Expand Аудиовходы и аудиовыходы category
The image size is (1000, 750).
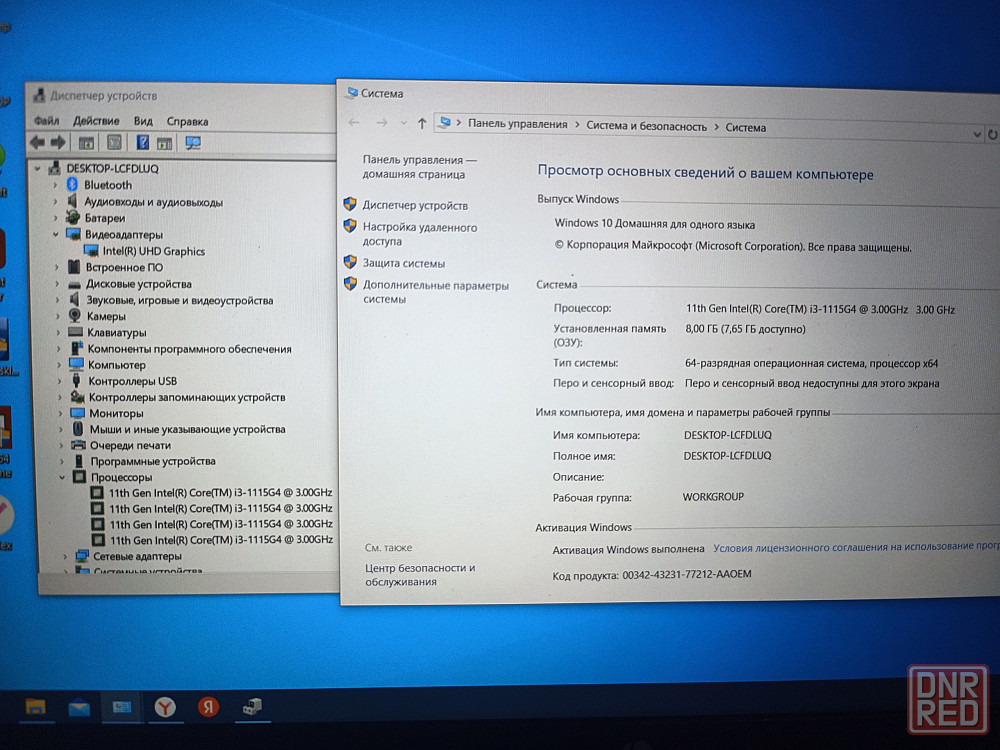tap(55, 202)
